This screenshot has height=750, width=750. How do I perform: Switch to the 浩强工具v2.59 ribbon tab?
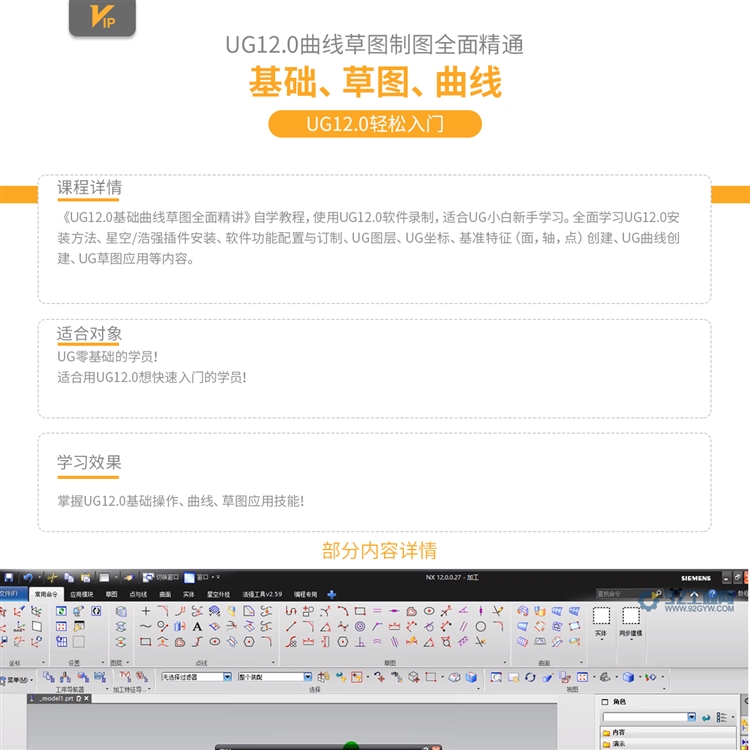(x=262, y=595)
